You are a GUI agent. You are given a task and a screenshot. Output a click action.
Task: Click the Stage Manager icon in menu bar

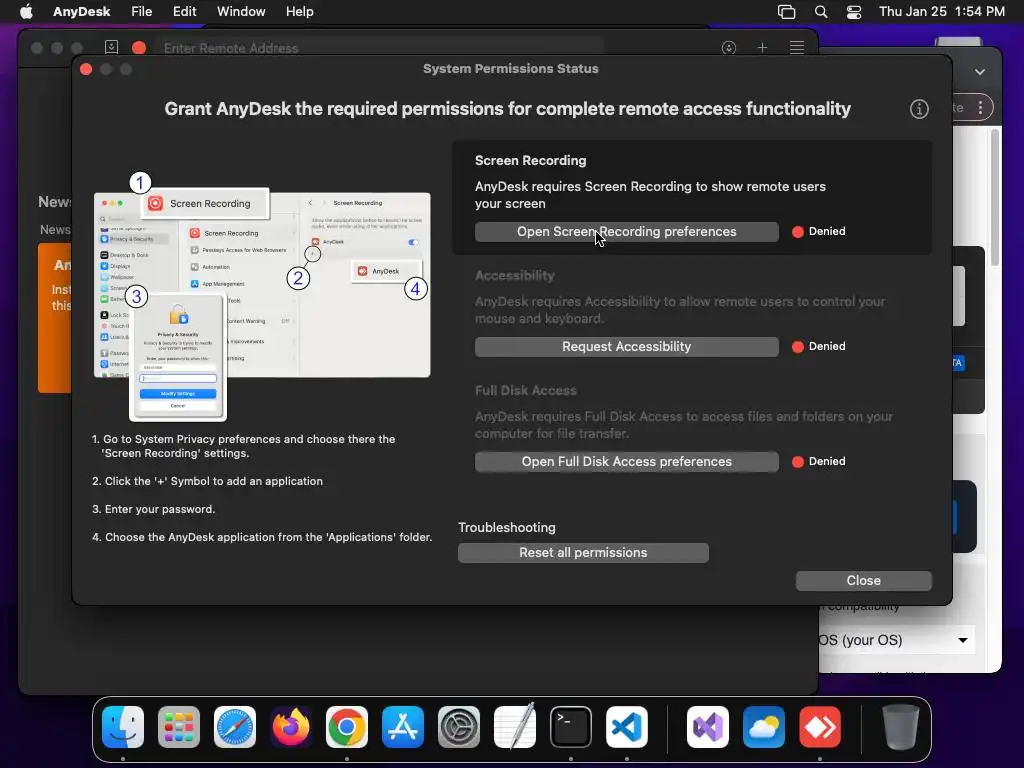[x=786, y=12]
